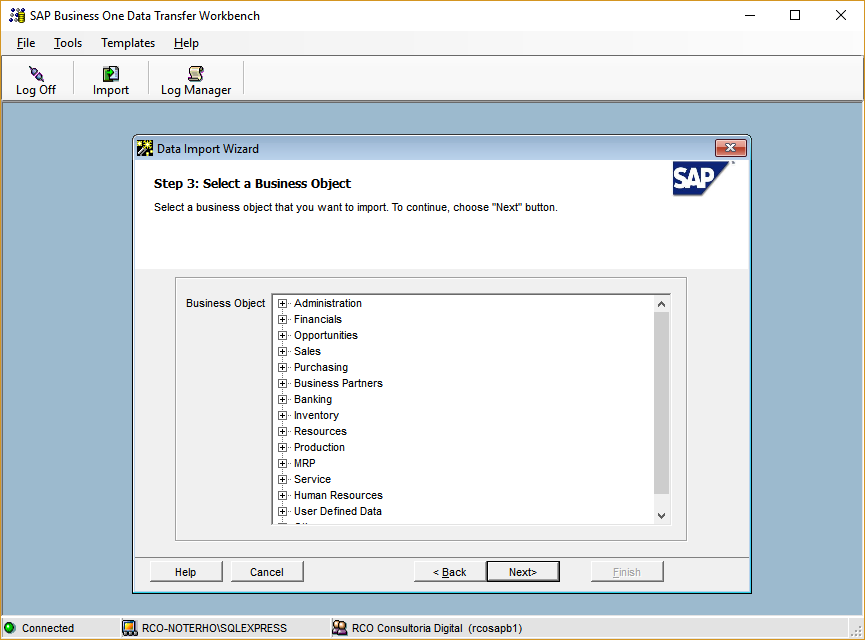Click the Workbench app icon in title bar
The width and height of the screenshot is (865, 640).
click(x=17, y=15)
